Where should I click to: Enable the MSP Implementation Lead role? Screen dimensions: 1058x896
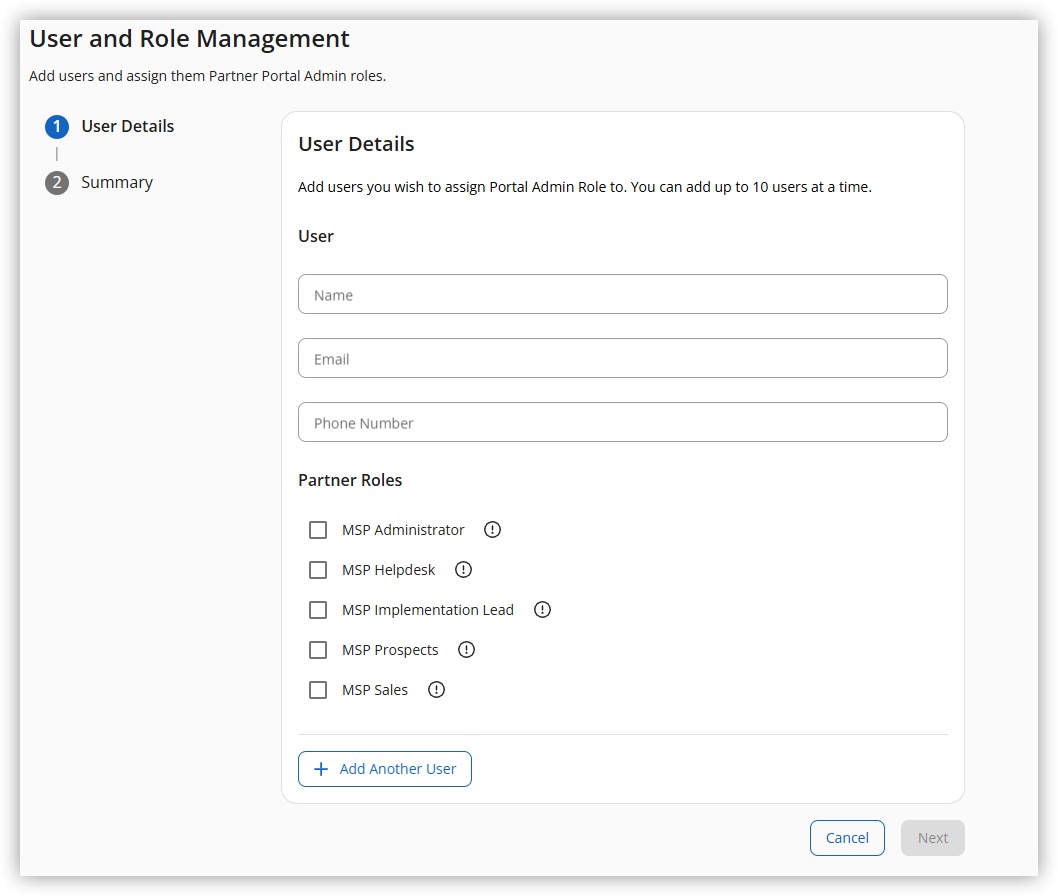[318, 609]
